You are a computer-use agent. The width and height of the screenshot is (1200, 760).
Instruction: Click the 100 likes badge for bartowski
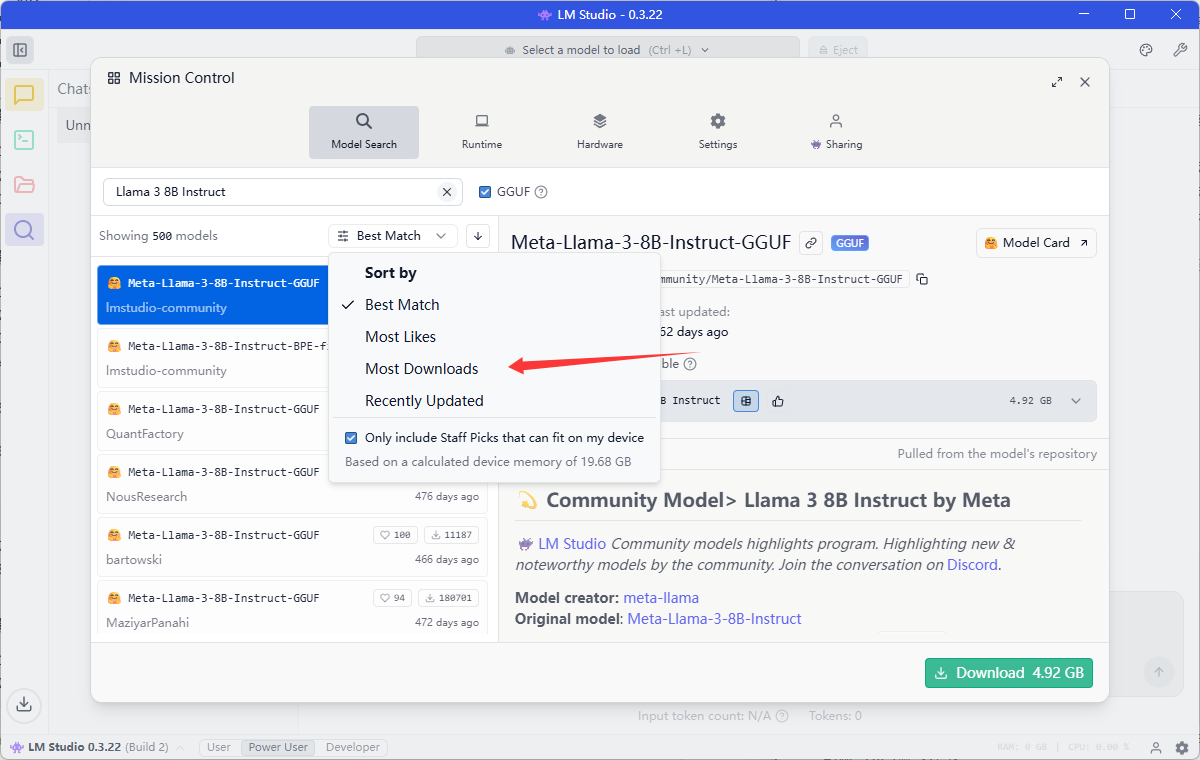396,535
